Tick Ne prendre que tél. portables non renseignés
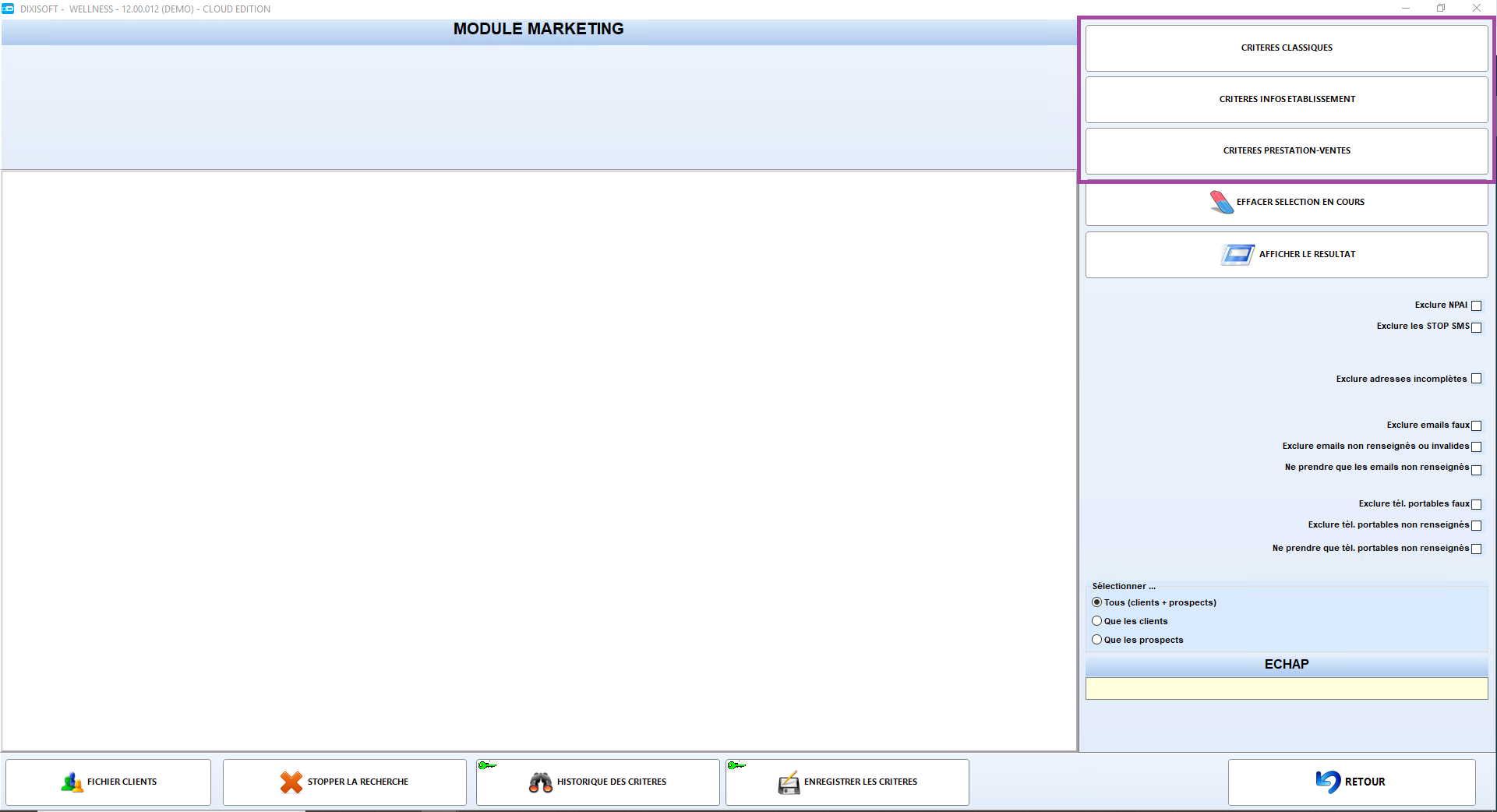The width and height of the screenshot is (1497, 812). tap(1476, 549)
